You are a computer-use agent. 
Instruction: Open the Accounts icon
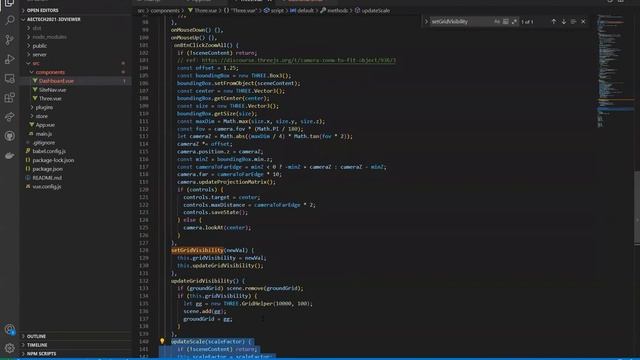pyautogui.click(x=9, y=329)
